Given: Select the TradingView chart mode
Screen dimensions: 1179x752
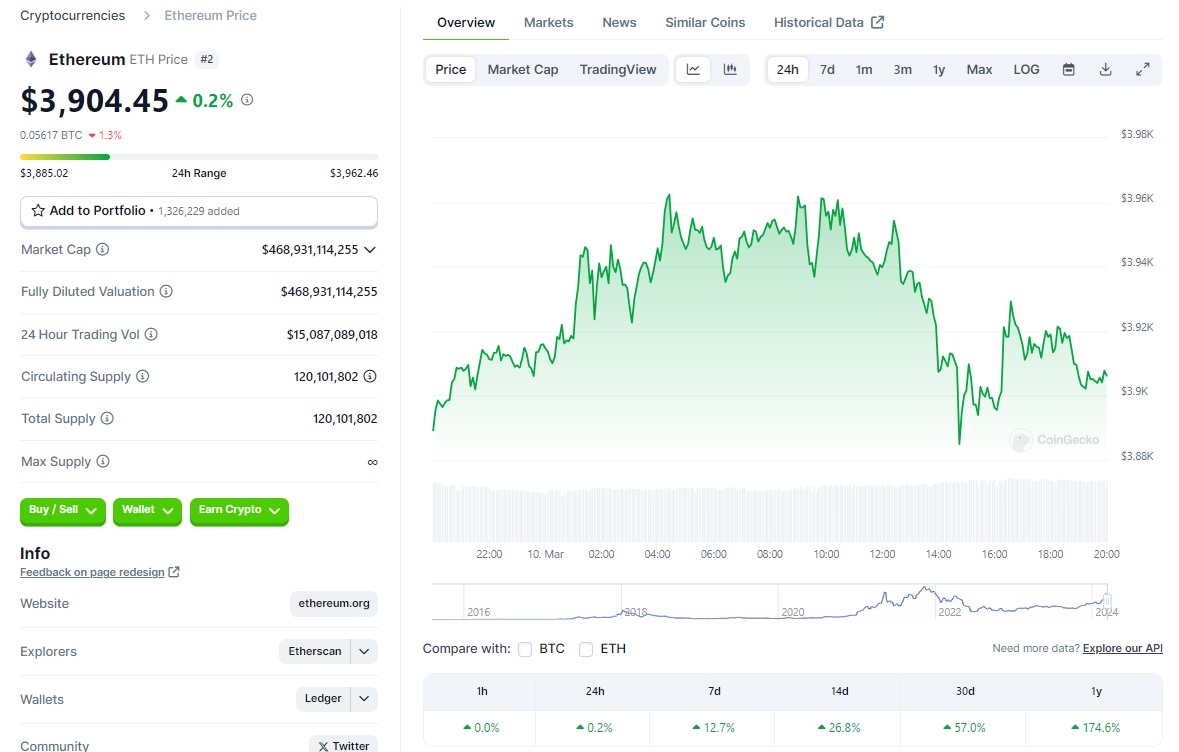Looking at the screenshot, I should (x=618, y=70).
